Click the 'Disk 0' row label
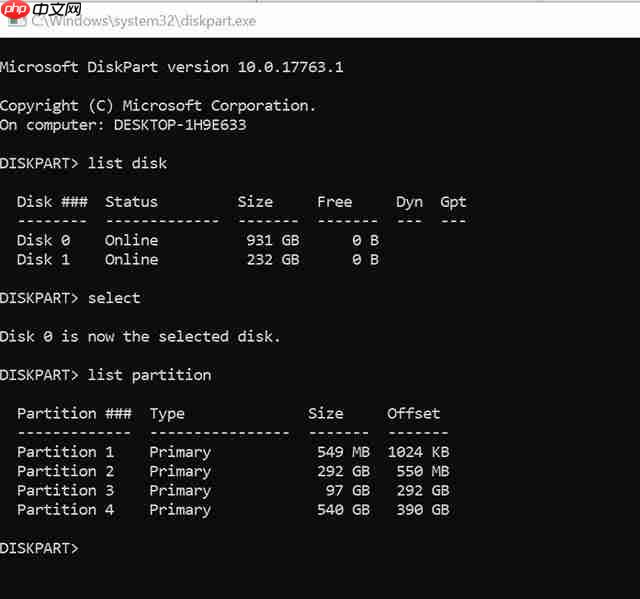 pyautogui.click(x=43, y=240)
